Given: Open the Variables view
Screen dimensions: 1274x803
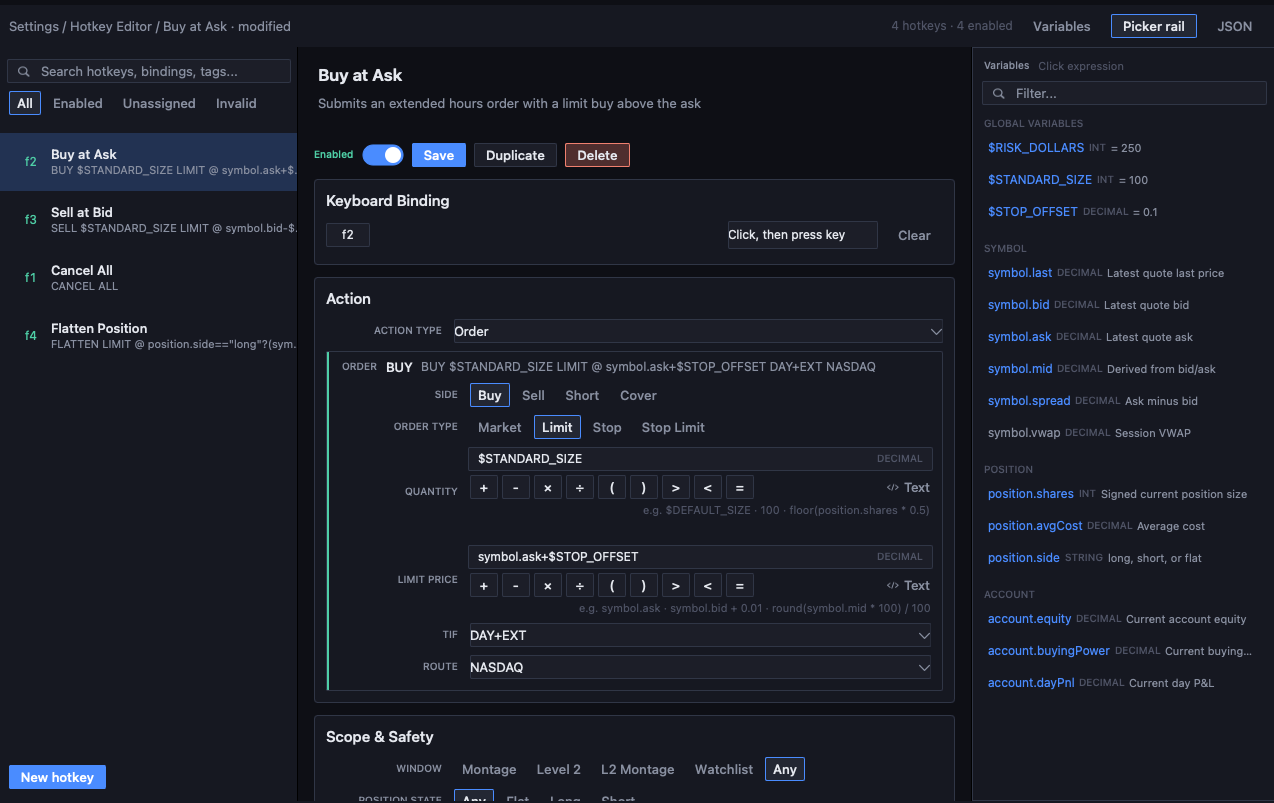Looking at the screenshot, I should click(1061, 26).
